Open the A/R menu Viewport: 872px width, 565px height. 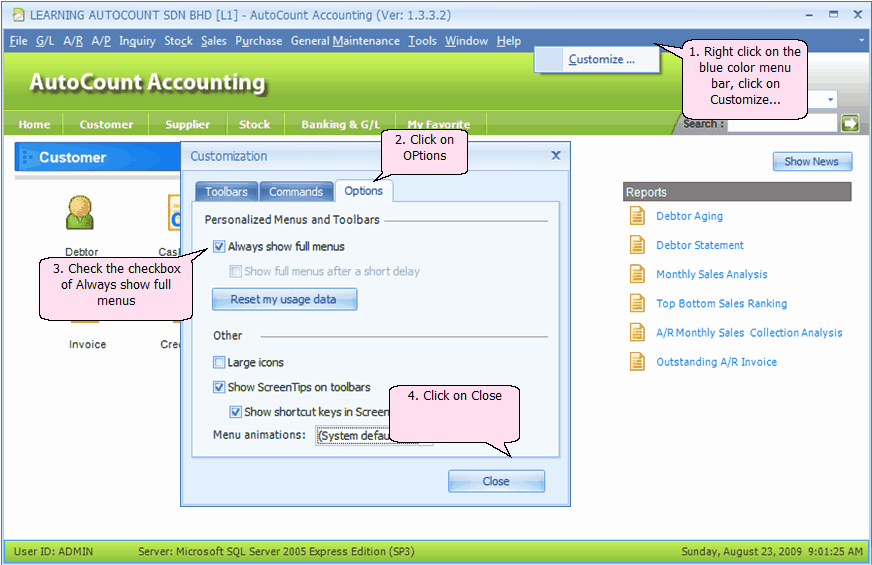73,41
